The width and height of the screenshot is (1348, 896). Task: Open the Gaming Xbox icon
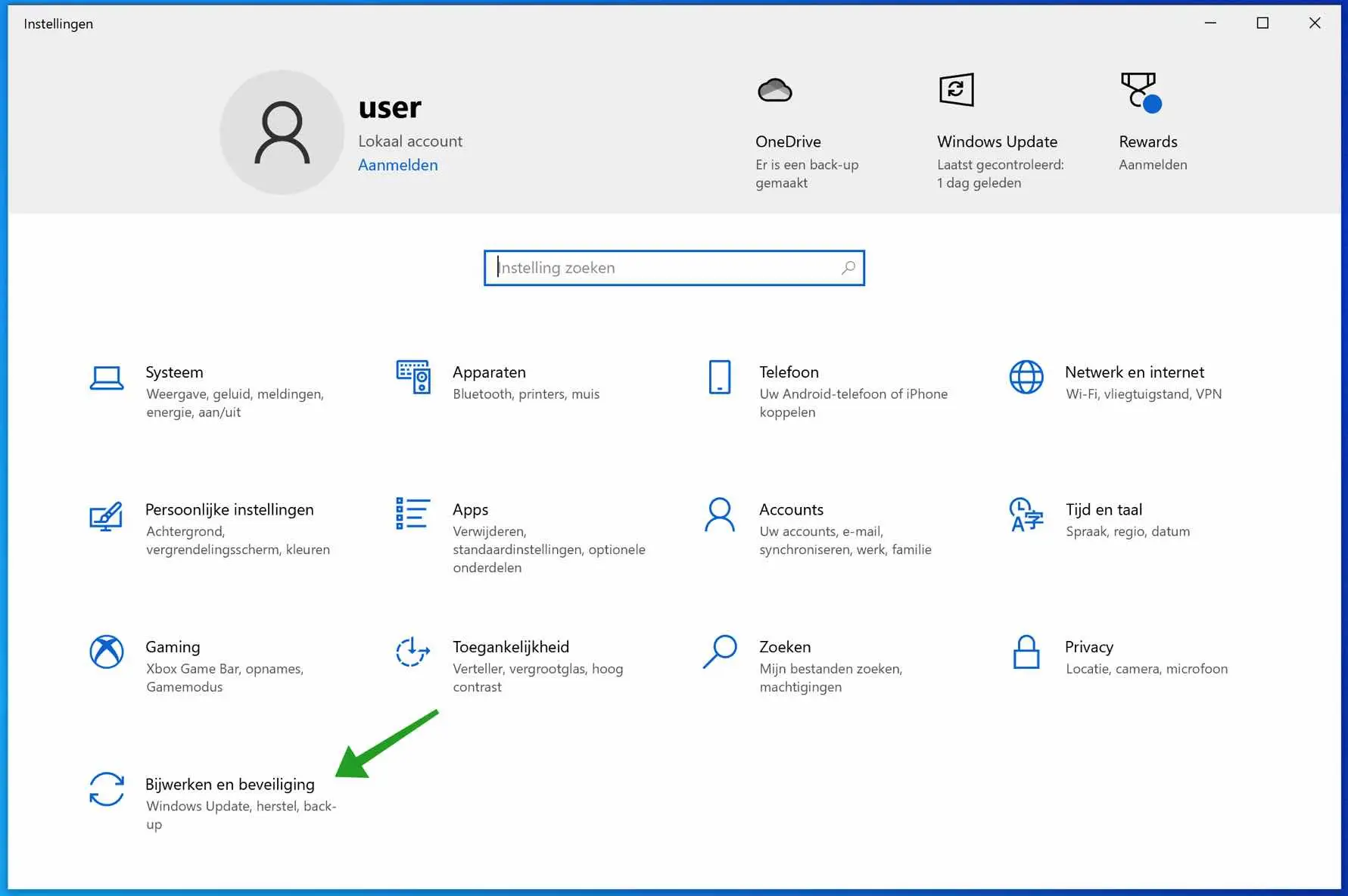pyautogui.click(x=107, y=652)
